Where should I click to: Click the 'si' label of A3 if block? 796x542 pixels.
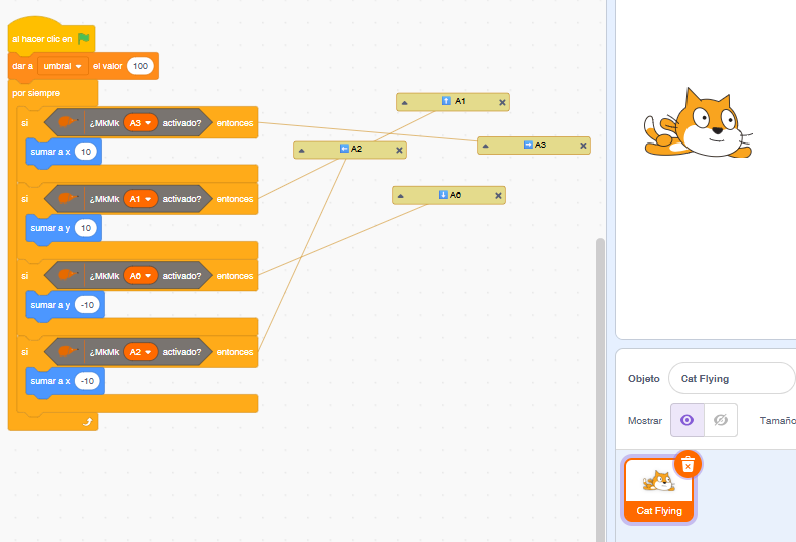[x=24, y=122]
